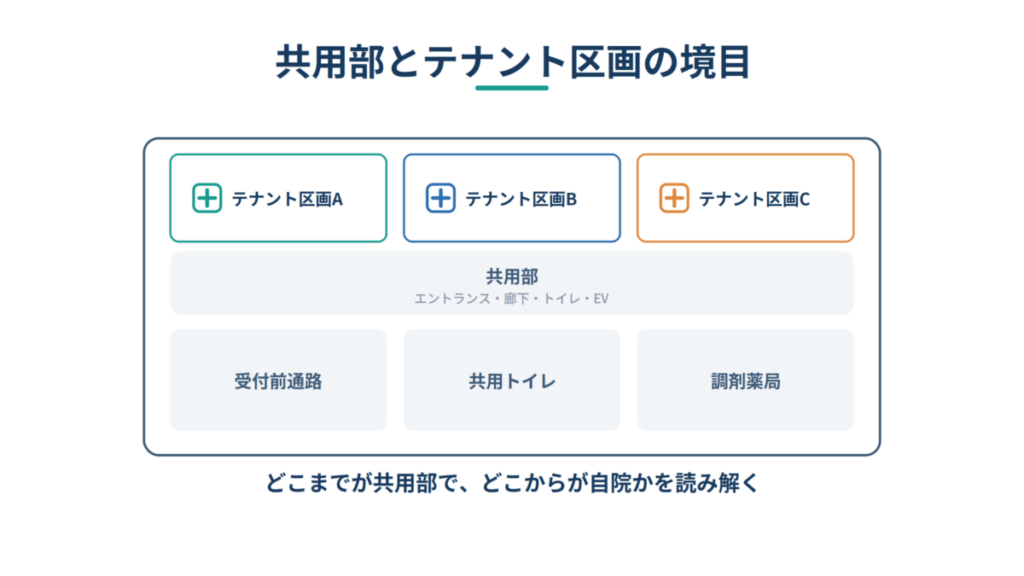Click the green-bordered tenant card A
Screen dimensions: 1024x576
[x=278, y=198]
